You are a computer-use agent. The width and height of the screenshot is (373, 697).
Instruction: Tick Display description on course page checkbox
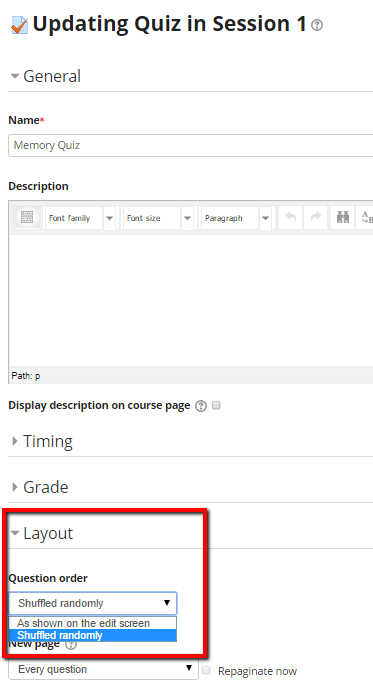coord(216,405)
